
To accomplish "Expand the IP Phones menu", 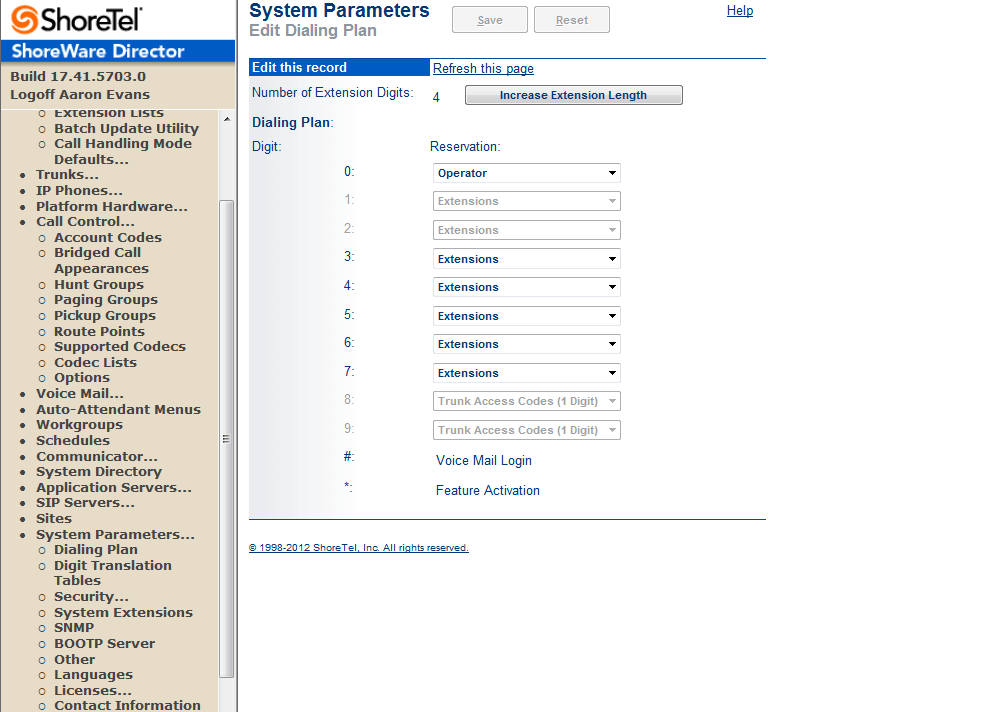I will [x=79, y=190].
